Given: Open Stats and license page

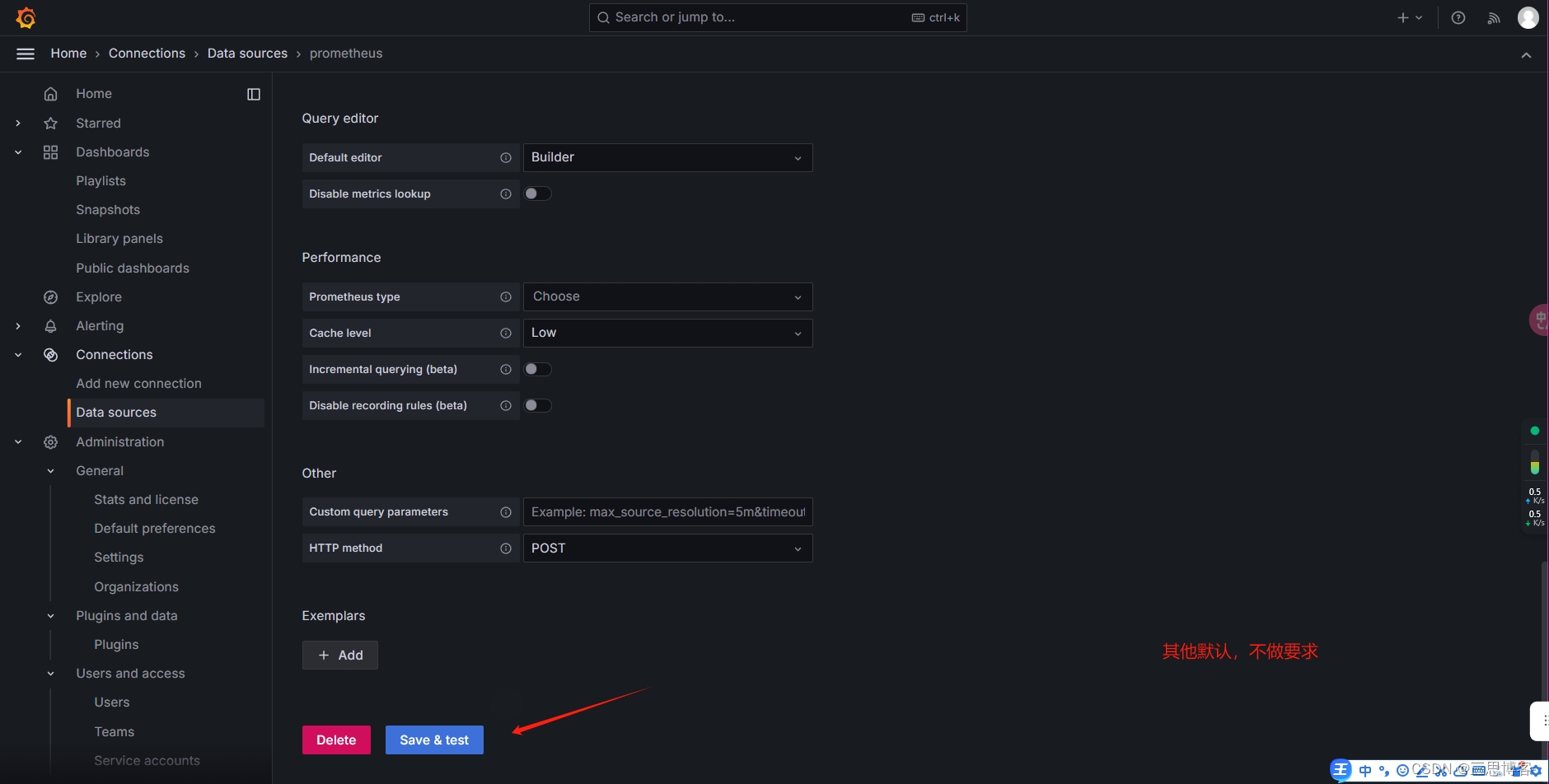Looking at the screenshot, I should (x=146, y=500).
